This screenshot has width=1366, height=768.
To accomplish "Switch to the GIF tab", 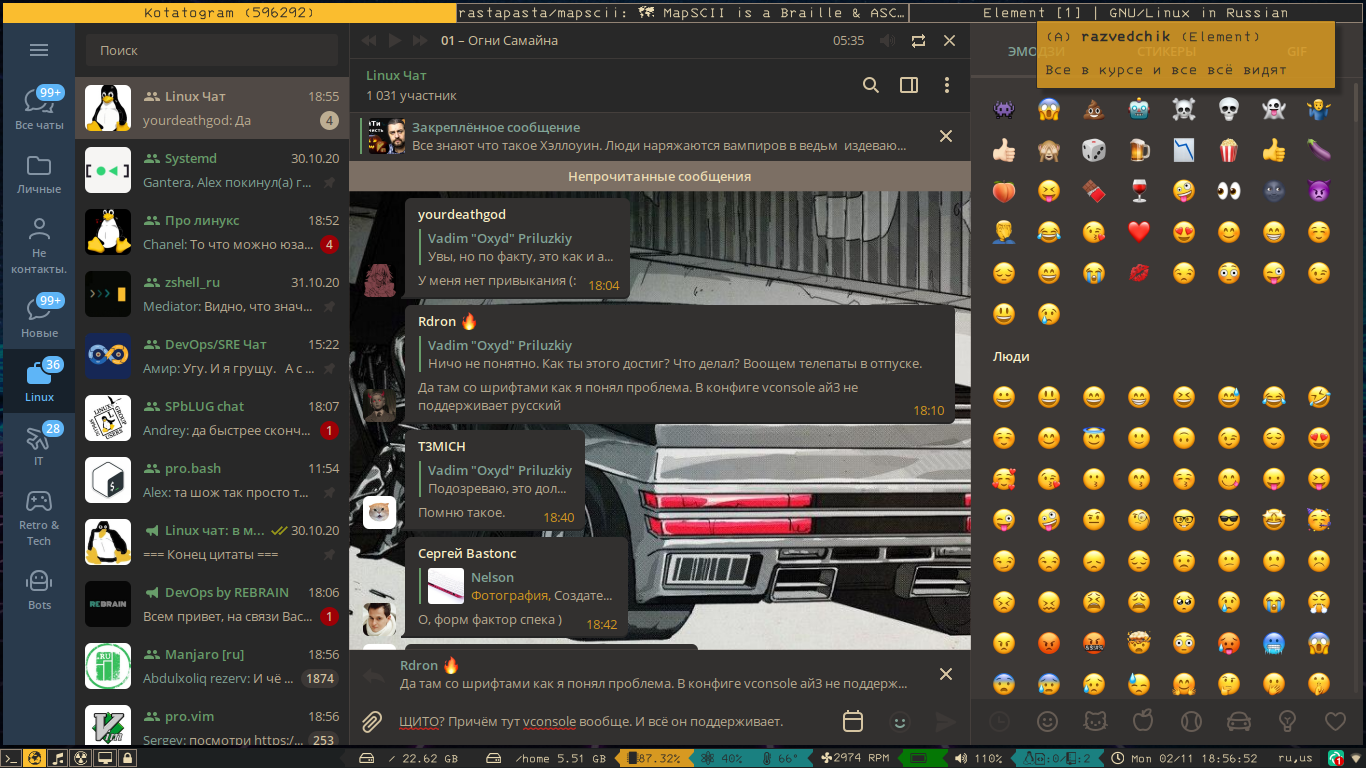I will pyautogui.click(x=1297, y=51).
